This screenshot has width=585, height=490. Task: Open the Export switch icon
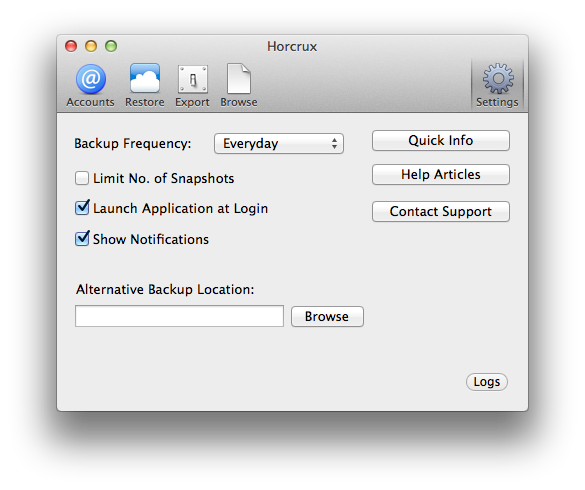pyautogui.click(x=193, y=79)
